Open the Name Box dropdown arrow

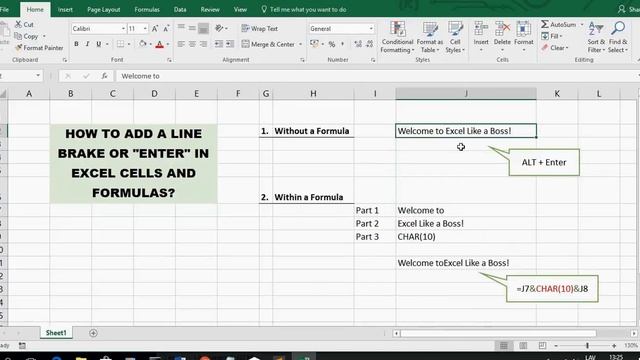click(38, 76)
